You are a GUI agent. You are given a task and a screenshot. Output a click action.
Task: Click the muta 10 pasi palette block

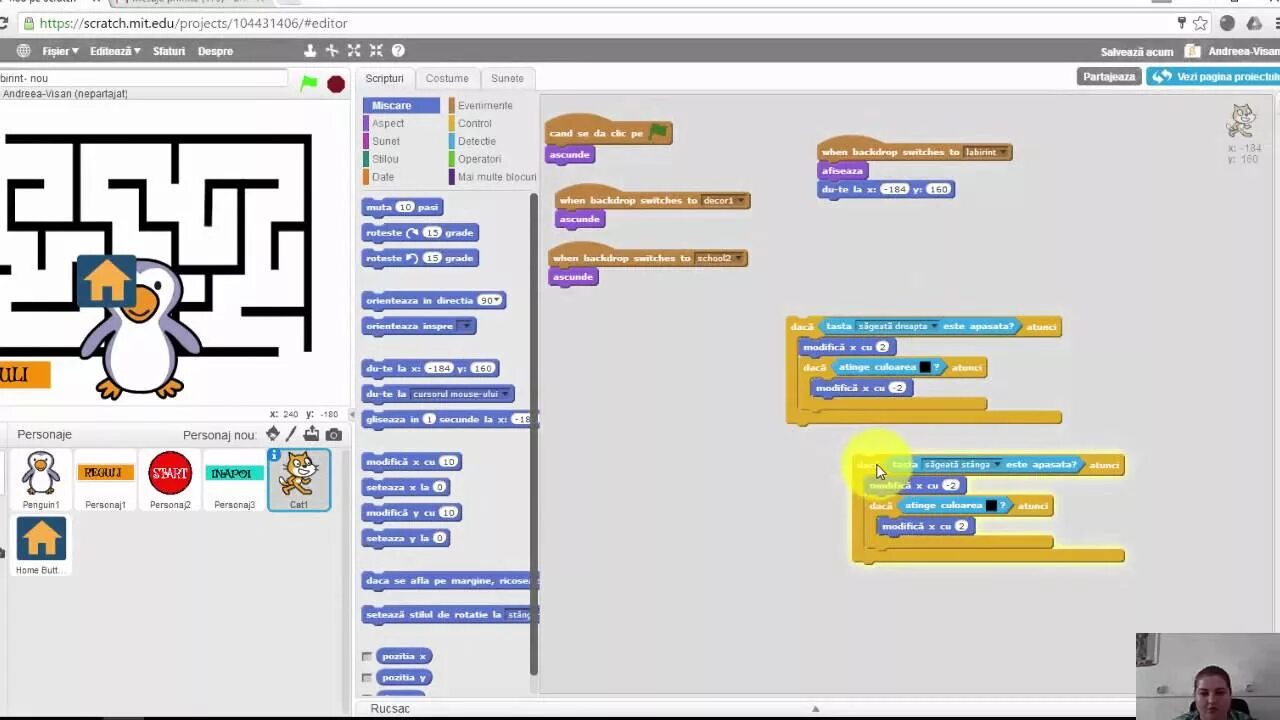click(403, 207)
